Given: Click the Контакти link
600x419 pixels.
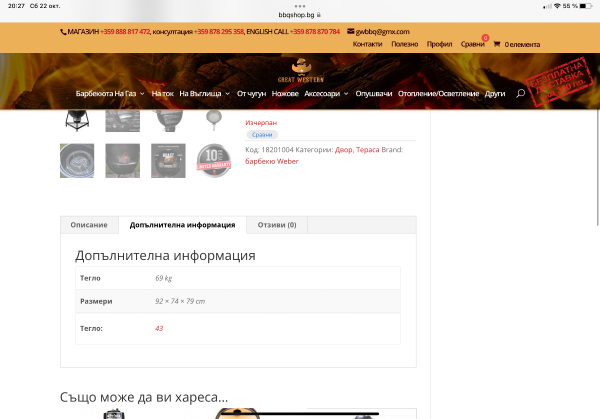Looking at the screenshot, I should coord(367,44).
